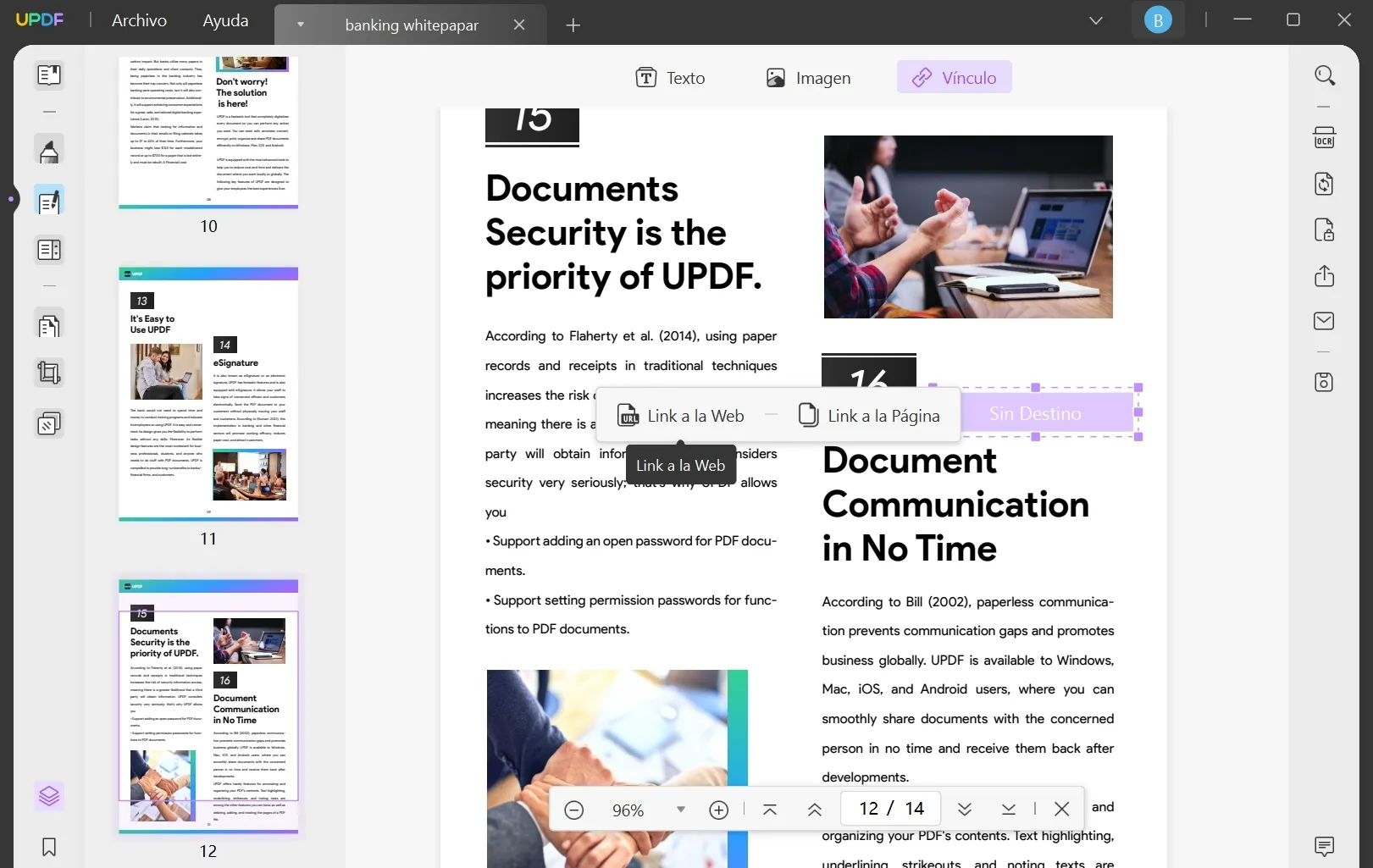The width and height of the screenshot is (1373, 868).
Task: Add a new tab with plus button
Action: pos(573,25)
